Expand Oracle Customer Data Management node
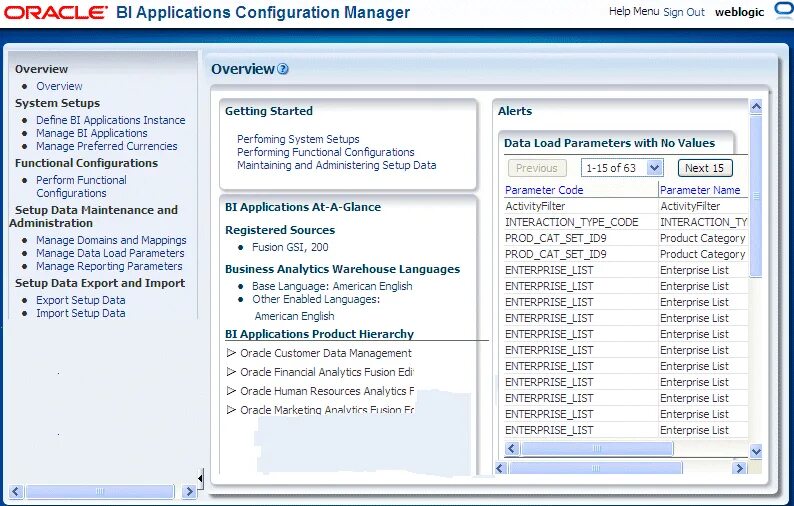Image resolution: width=794 pixels, height=506 pixels. coord(231,353)
